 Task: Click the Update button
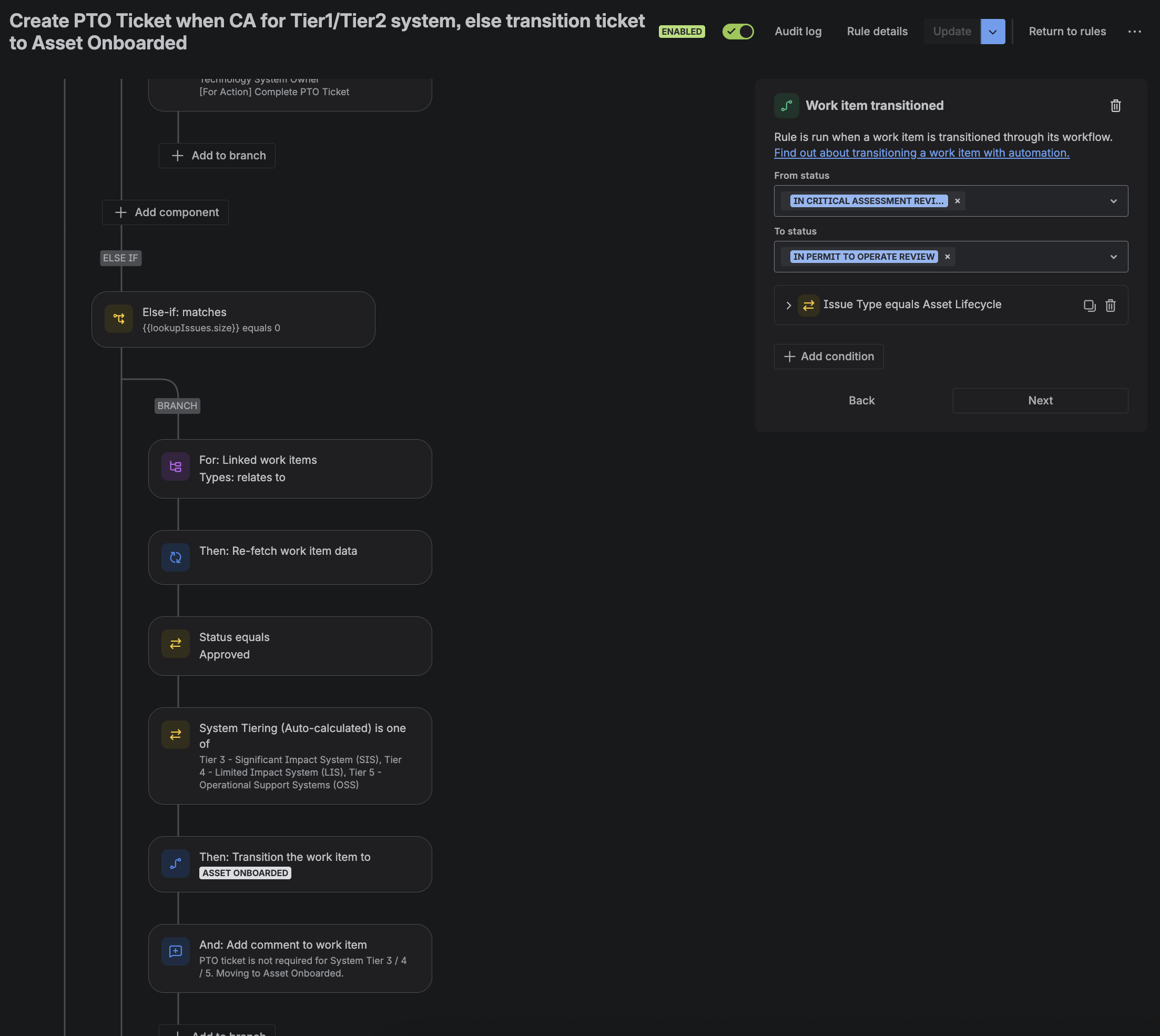(952, 32)
